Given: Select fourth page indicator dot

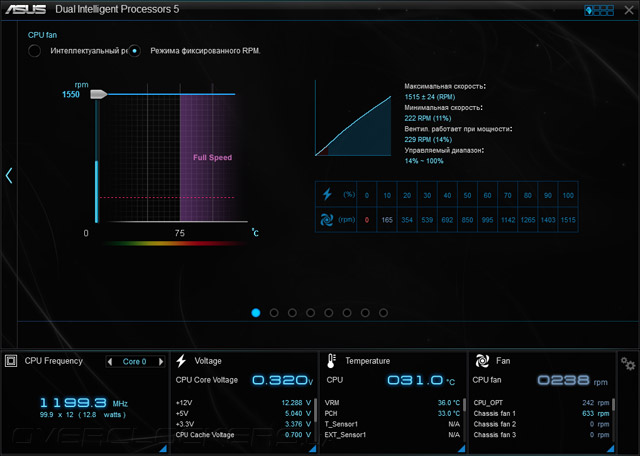Looking at the screenshot, I should [x=310, y=313].
